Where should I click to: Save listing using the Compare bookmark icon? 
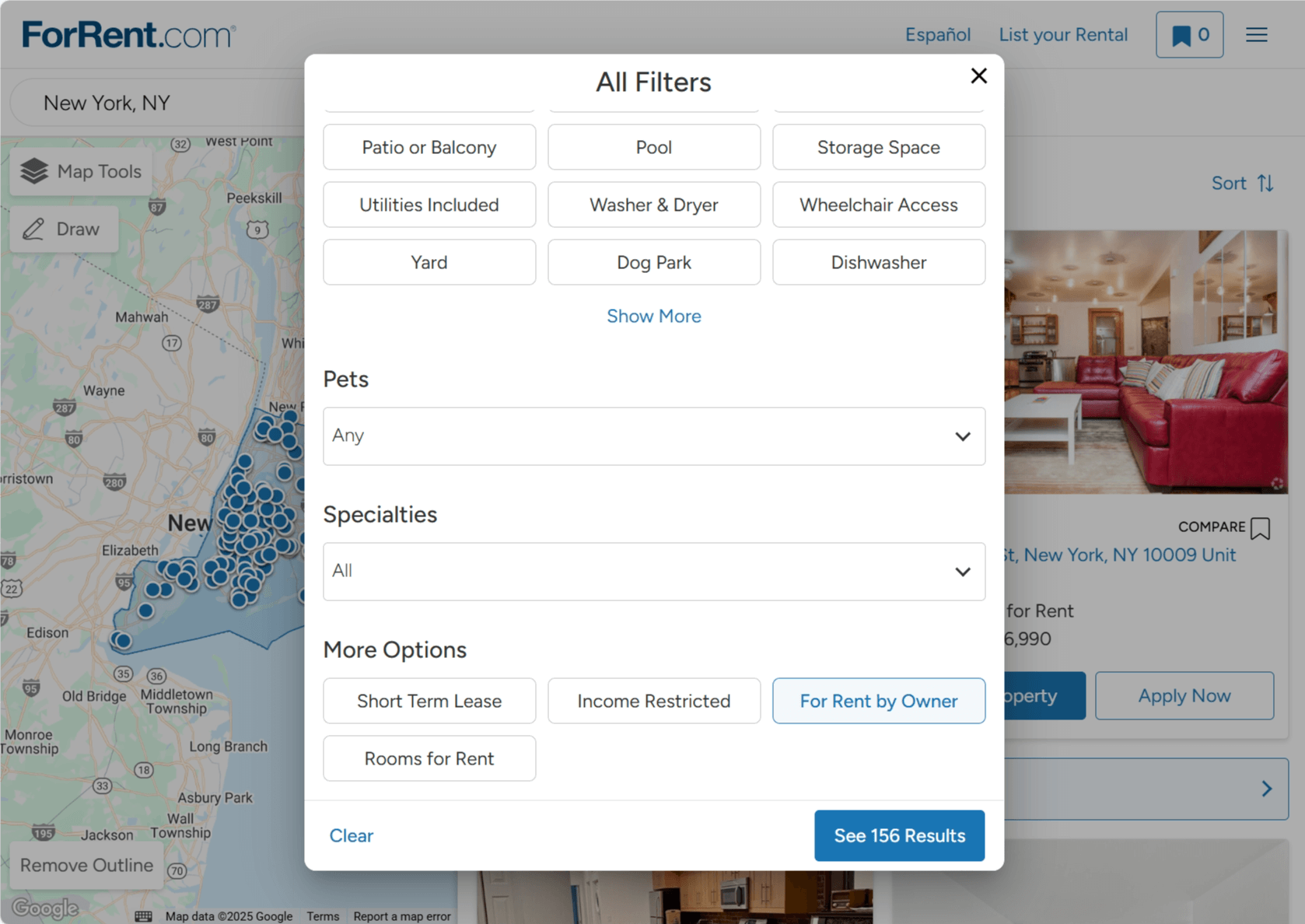tap(1260, 528)
